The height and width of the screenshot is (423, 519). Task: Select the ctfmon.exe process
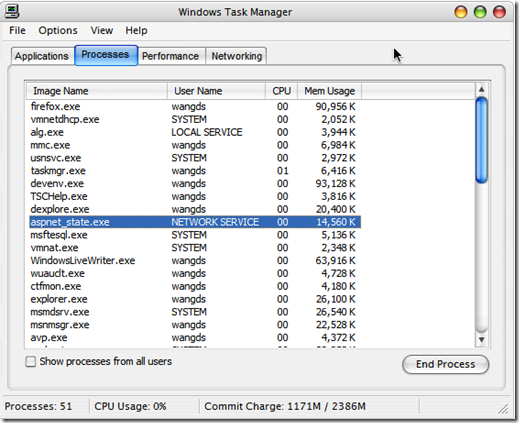(x=195, y=286)
